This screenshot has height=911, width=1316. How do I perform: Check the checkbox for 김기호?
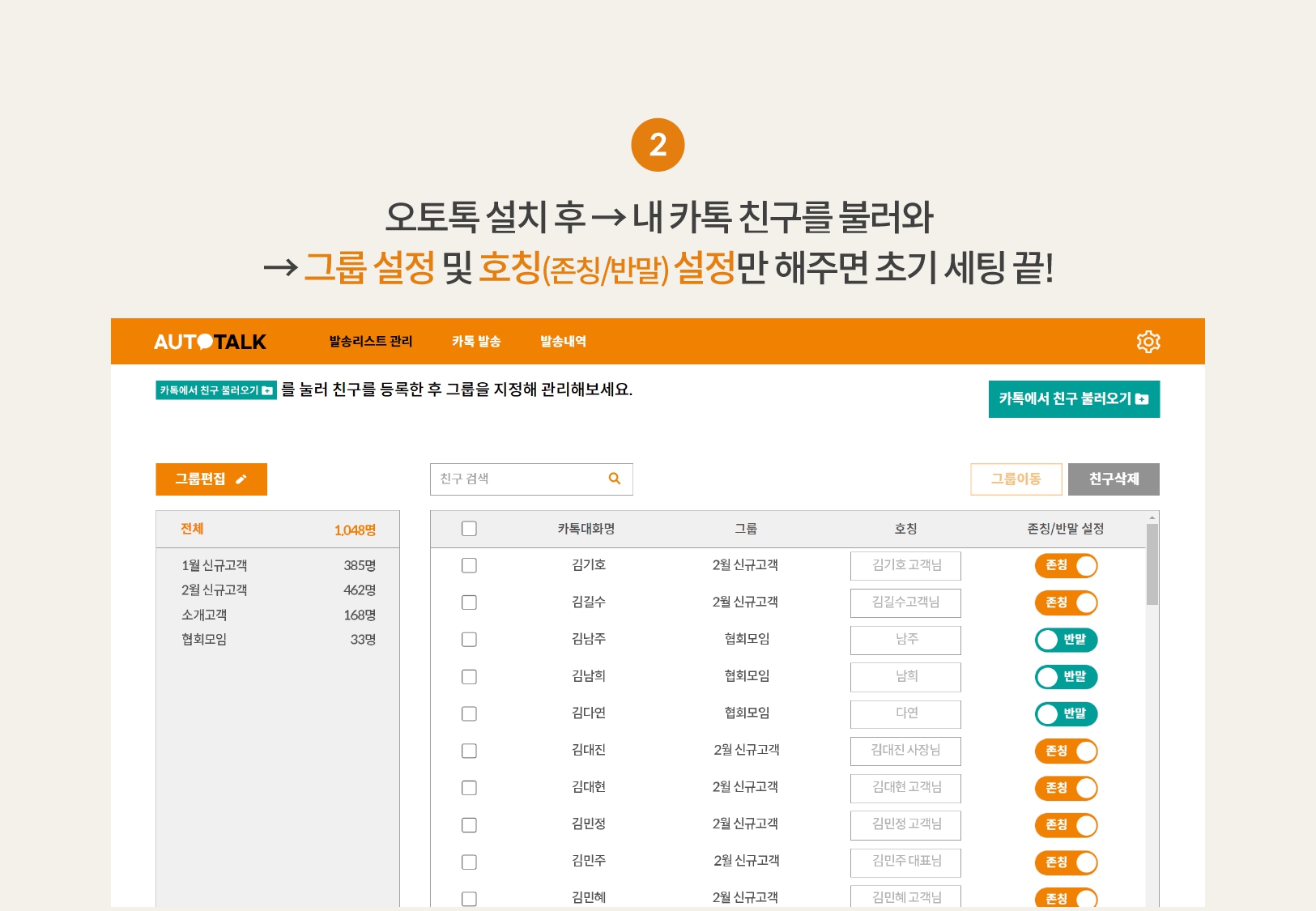[469, 565]
